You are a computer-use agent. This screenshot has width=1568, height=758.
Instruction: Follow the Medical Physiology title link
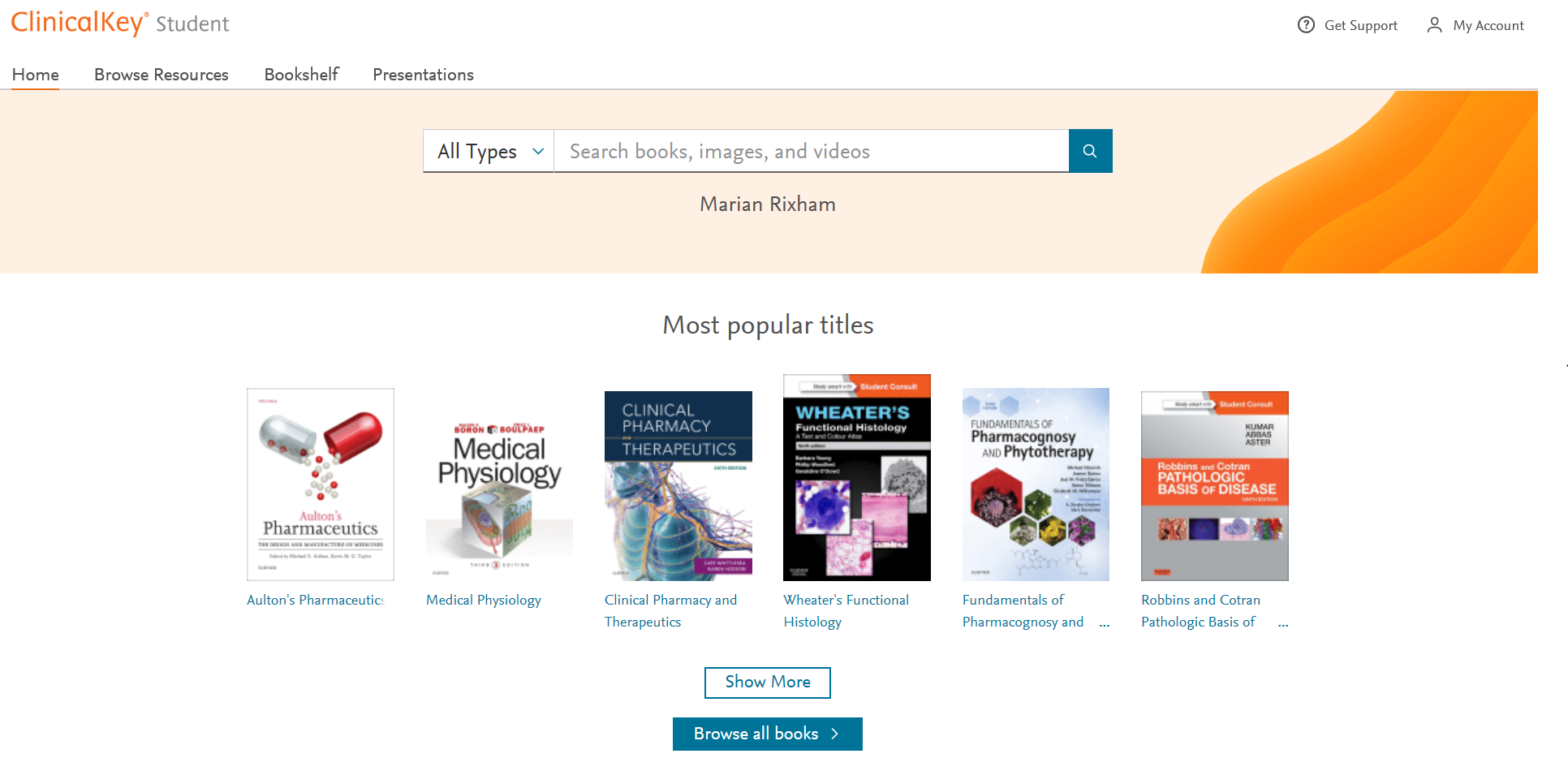click(x=484, y=600)
